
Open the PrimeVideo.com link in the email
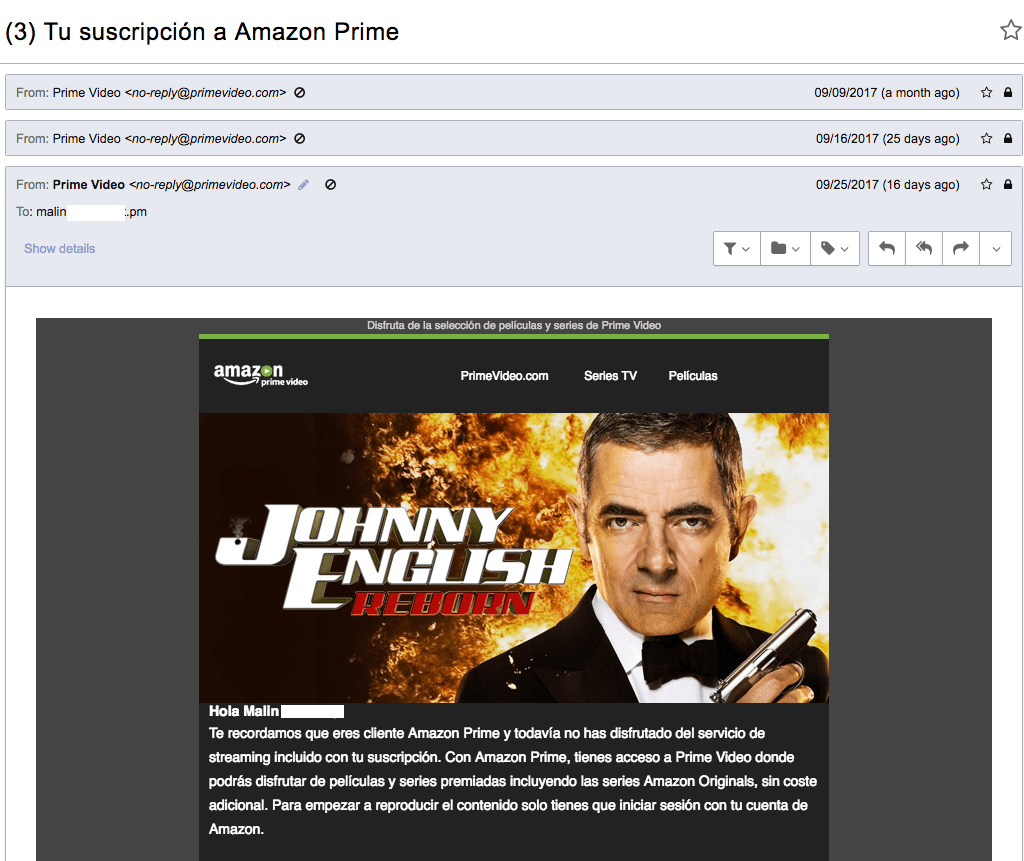click(x=504, y=376)
